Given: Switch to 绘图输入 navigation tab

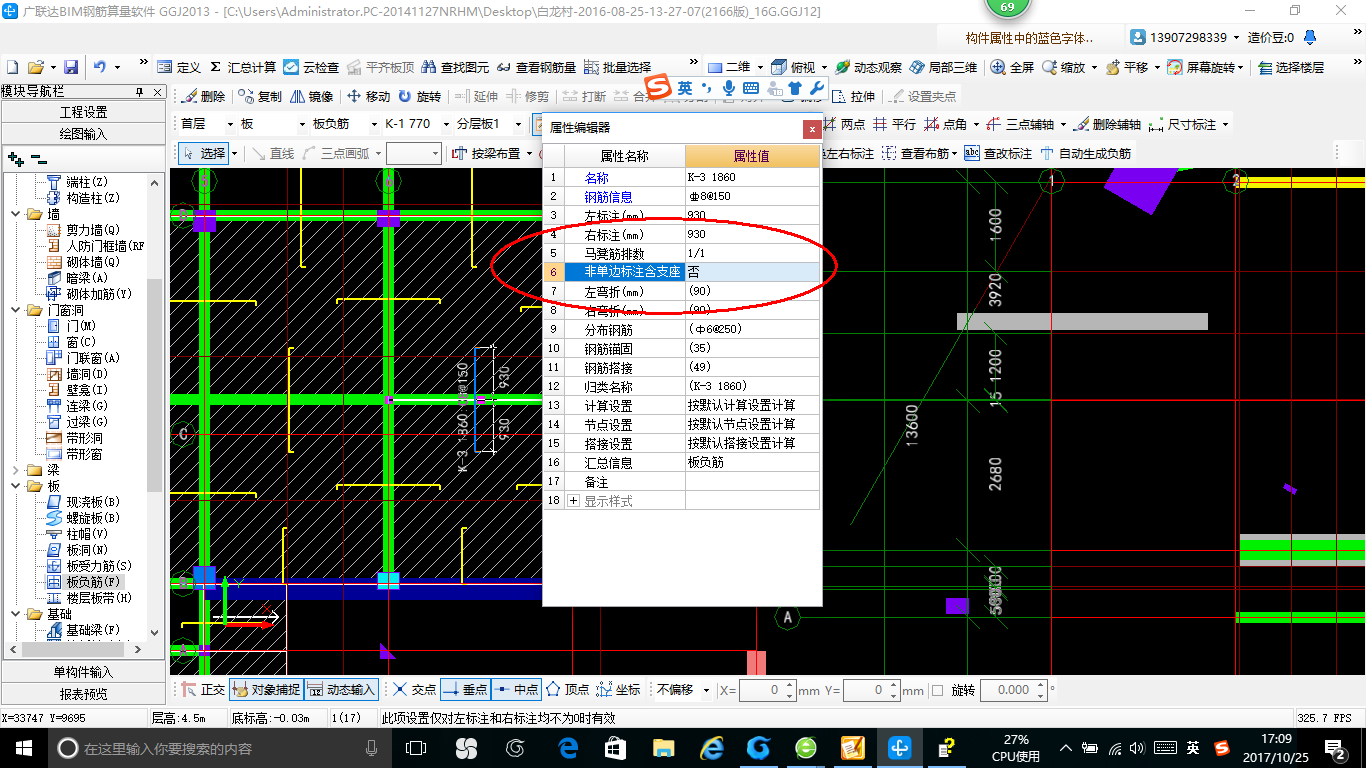Looking at the screenshot, I should click(x=83, y=134).
